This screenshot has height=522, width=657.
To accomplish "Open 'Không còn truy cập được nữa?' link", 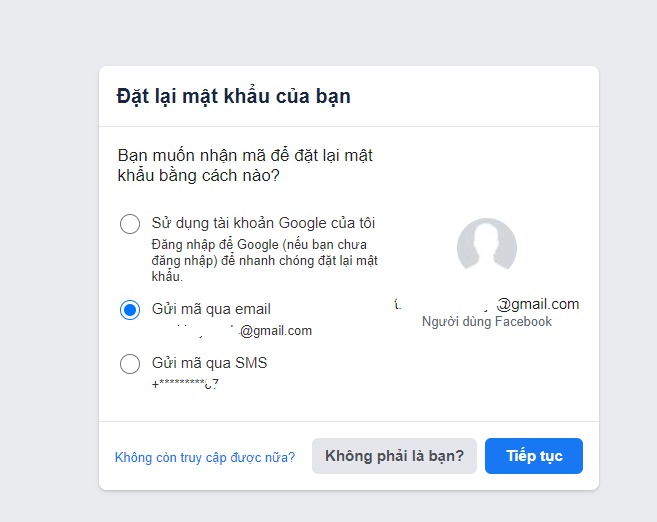I will tap(205, 457).
